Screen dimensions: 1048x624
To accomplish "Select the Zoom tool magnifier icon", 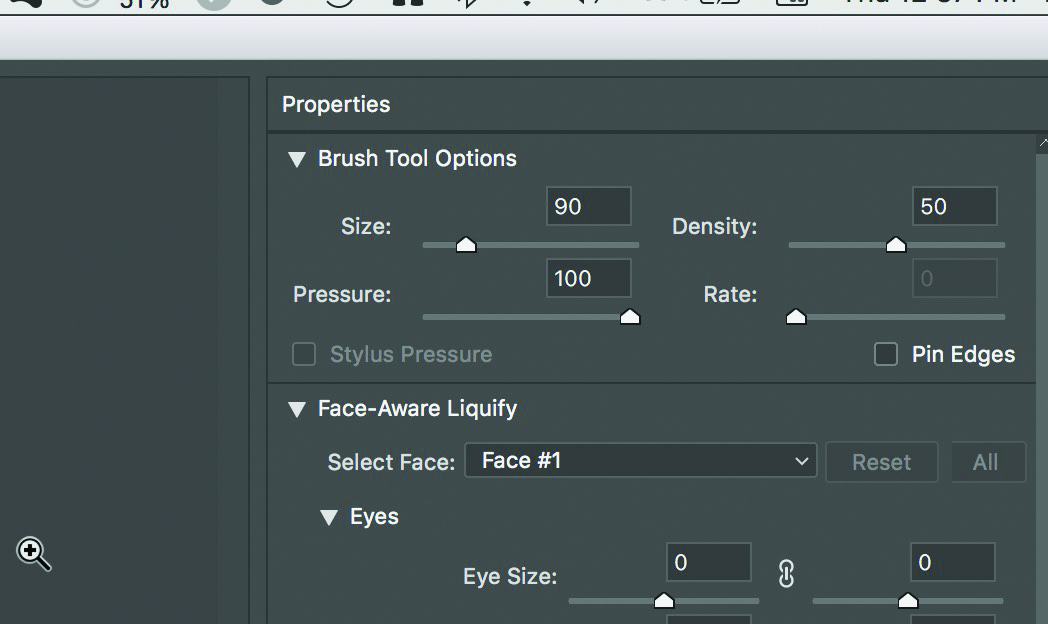I will [x=32, y=552].
